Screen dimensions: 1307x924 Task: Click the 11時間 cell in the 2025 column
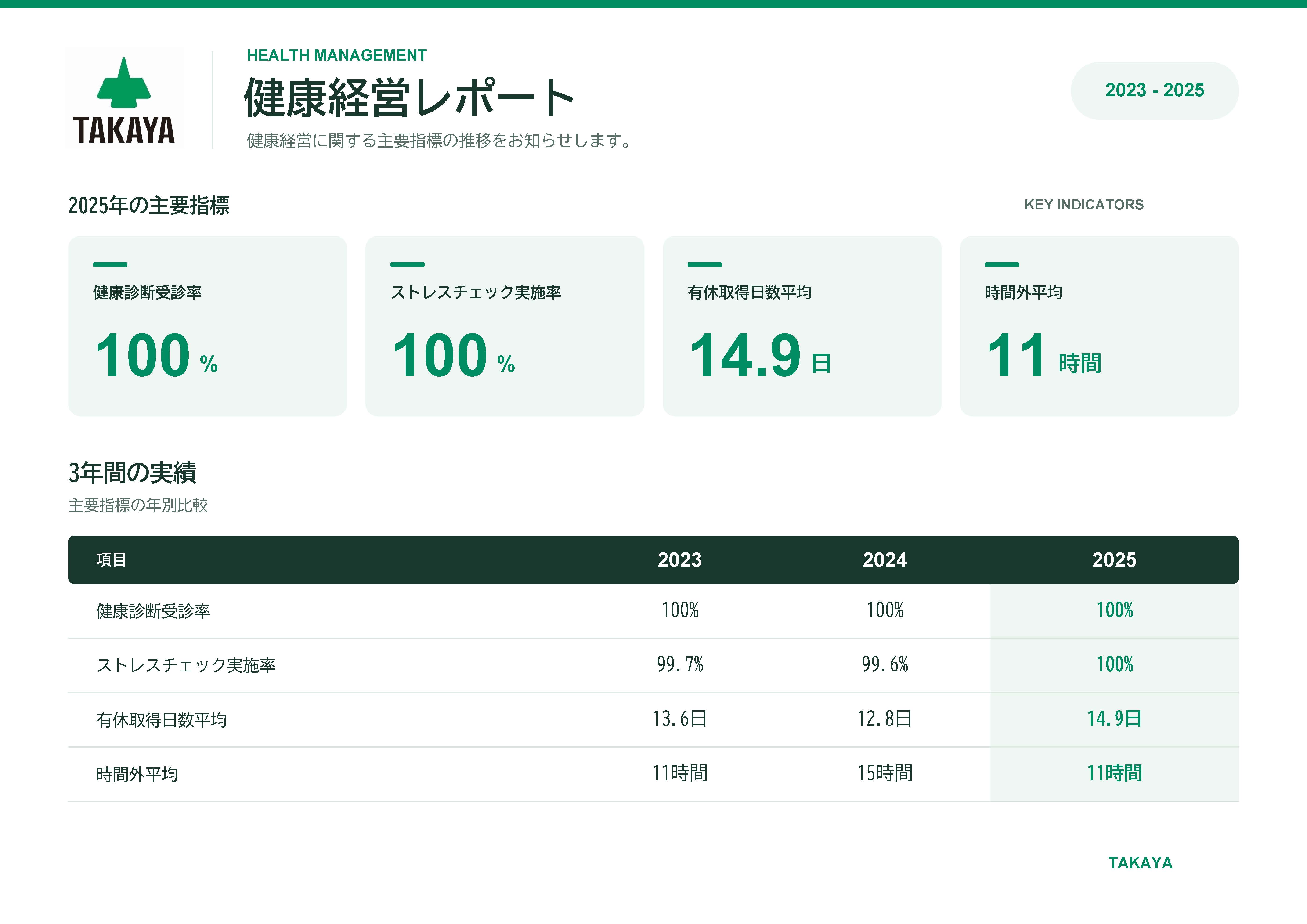1114,773
